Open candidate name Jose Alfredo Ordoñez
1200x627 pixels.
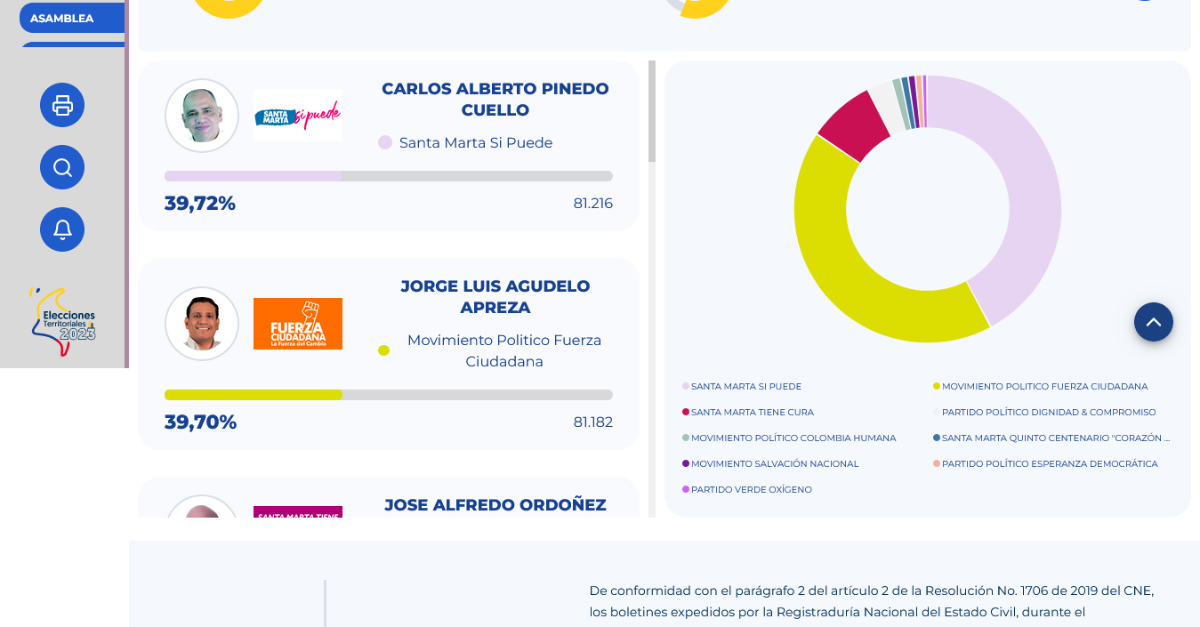(x=495, y=505)
